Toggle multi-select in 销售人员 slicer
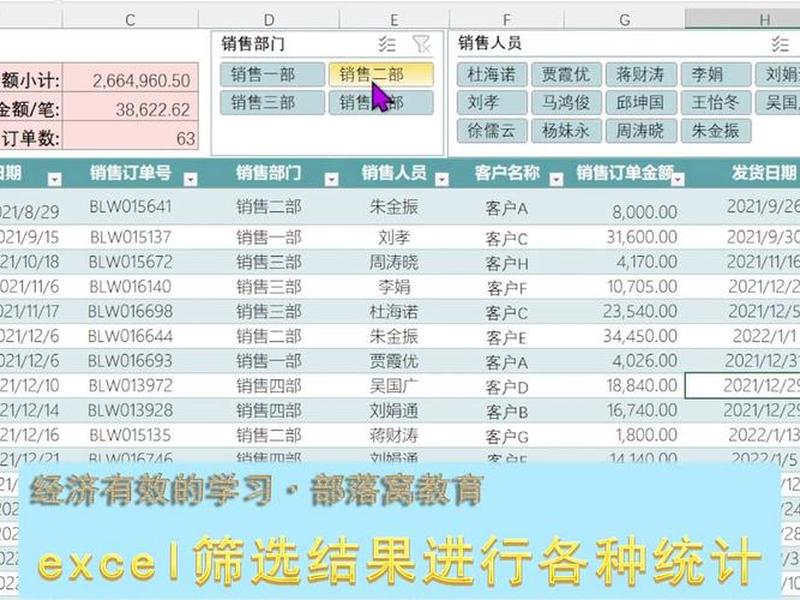 (780, 44)
